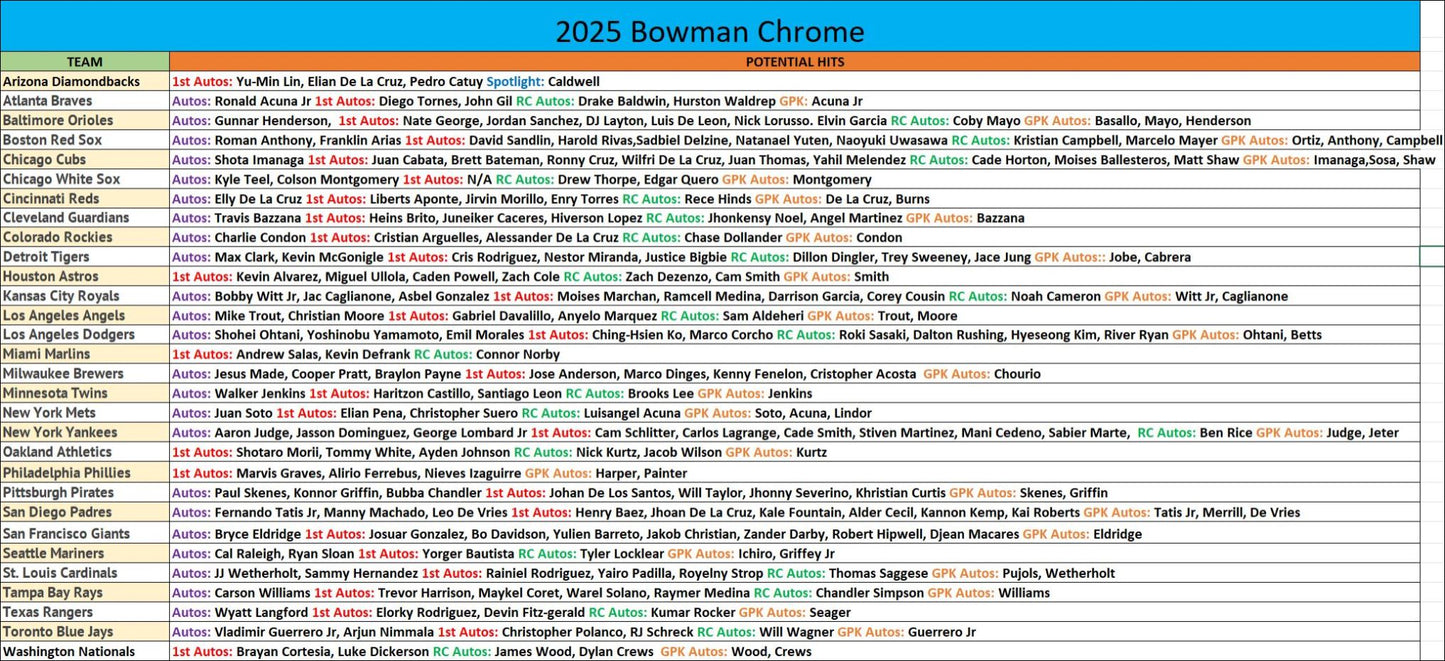Screen dimensions: 1445x661
Task: Select the Boston Red Sox team cell
Action: coord(85,140)
